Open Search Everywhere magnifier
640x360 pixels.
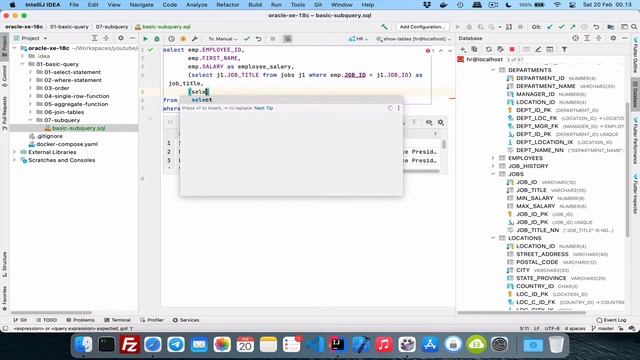tap(634, 27)
